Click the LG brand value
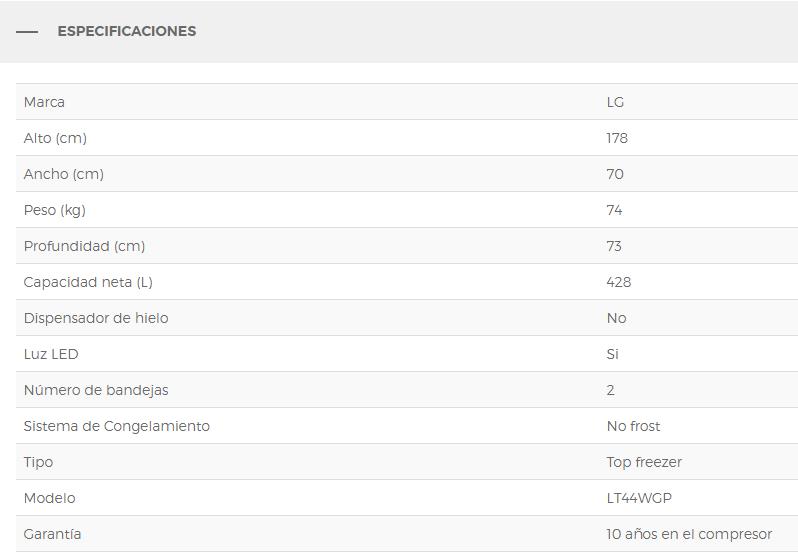 [615, 102]
